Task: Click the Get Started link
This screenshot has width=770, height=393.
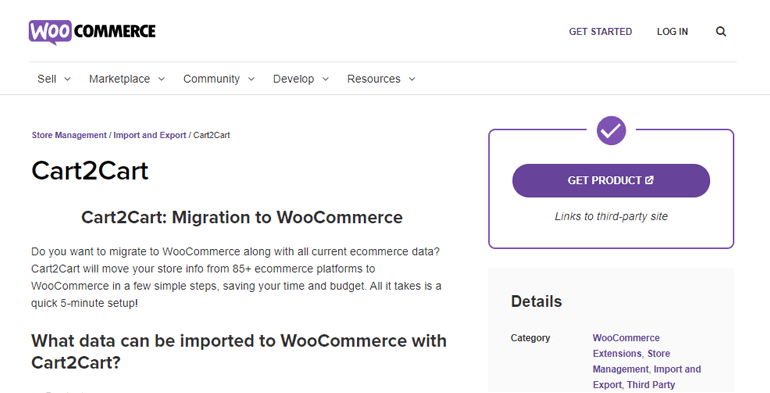Action: click(x=600, y=31)
